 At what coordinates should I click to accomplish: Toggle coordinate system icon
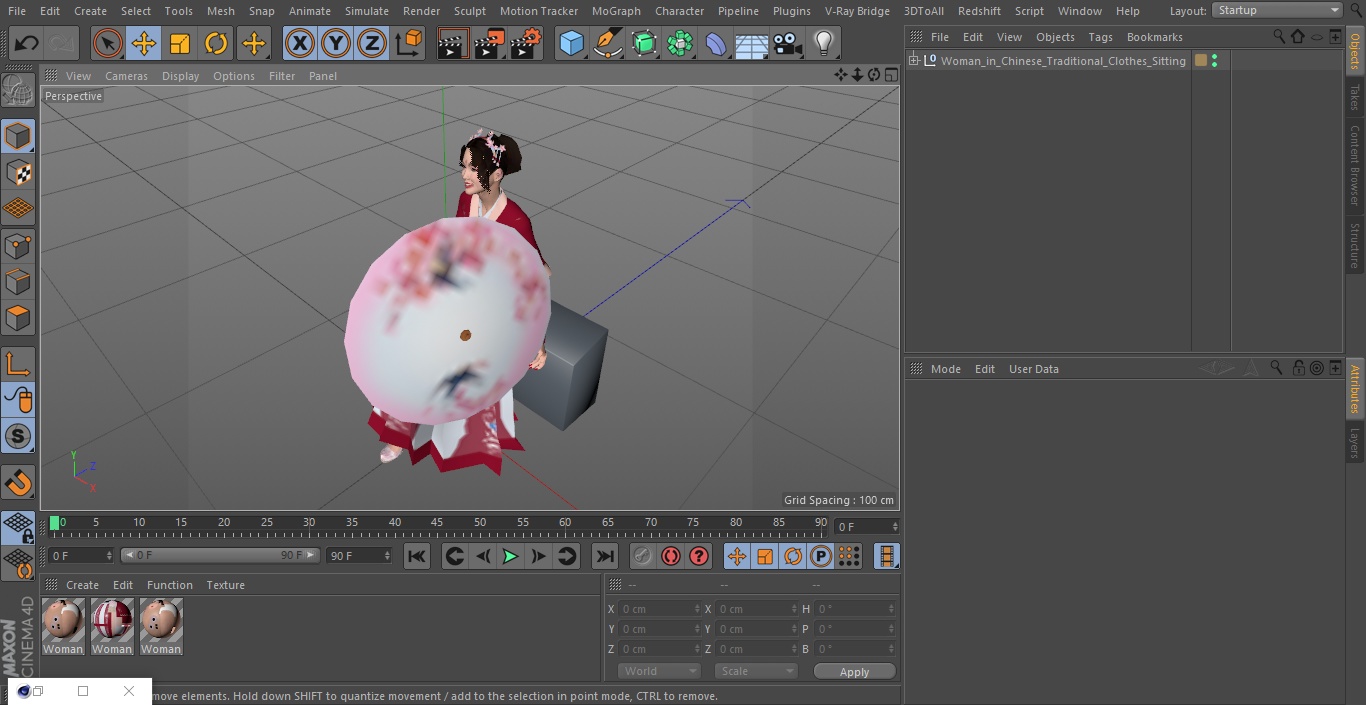409,43
